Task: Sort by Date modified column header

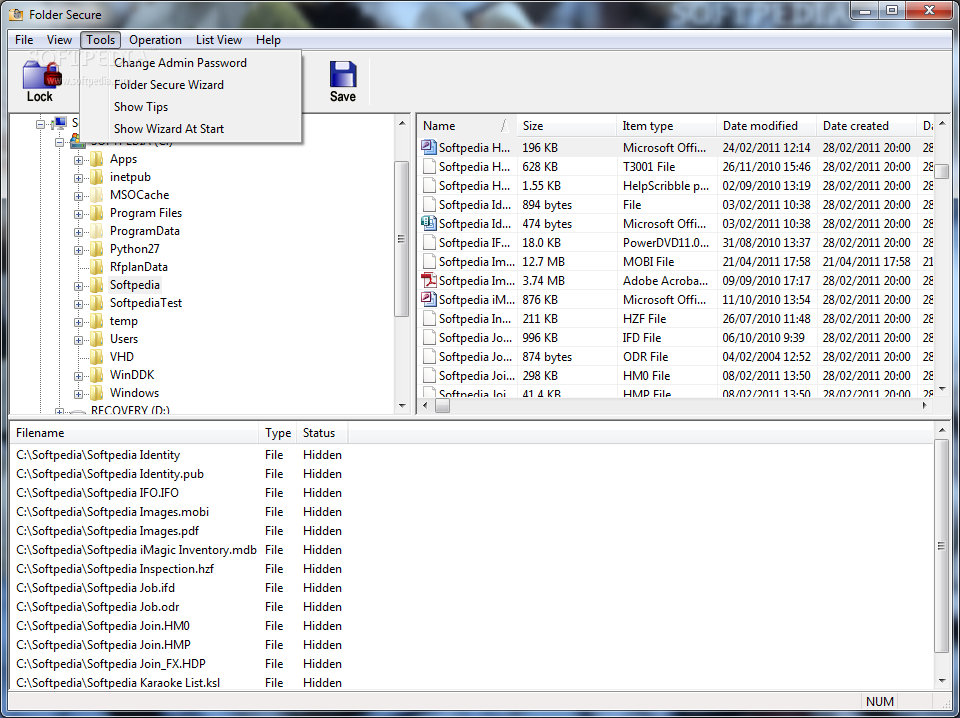Action: tap(767, 125)
